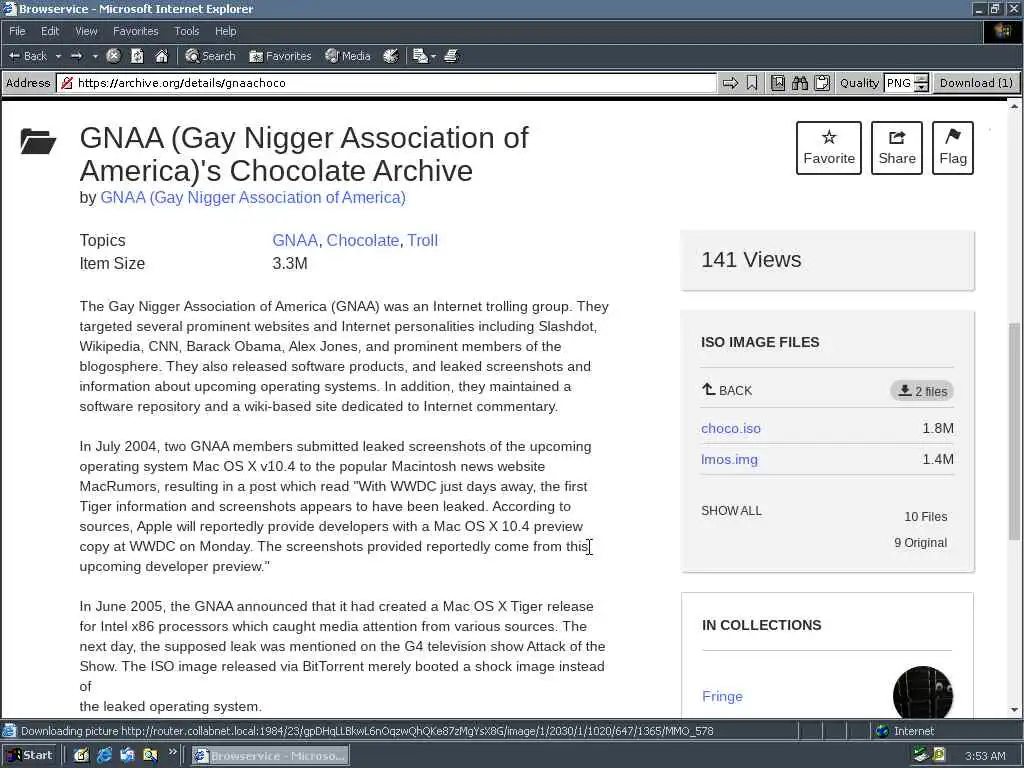The height and width of the screenshot is (768, 1024).
Task: Click the History toolbar icon
Action: click(x=391, y=56)
